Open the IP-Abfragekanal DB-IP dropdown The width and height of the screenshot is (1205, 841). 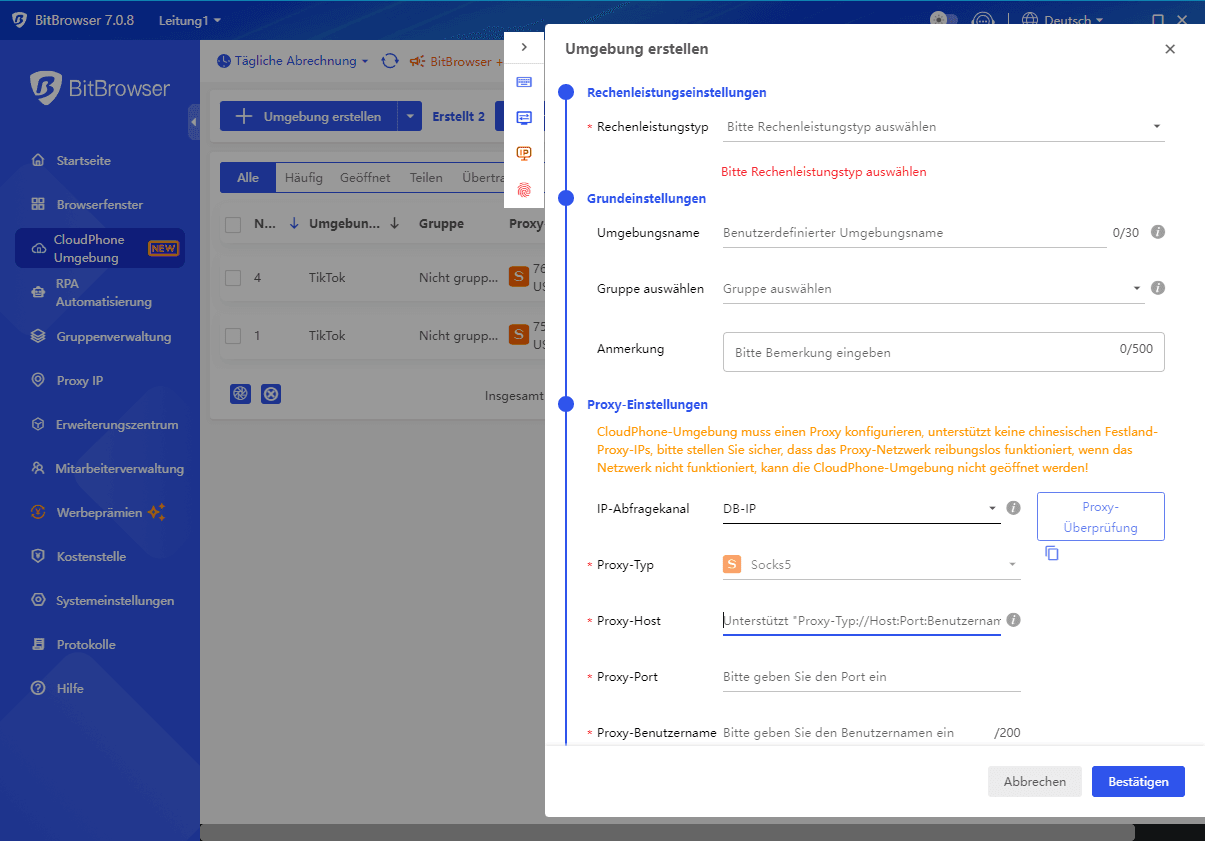tap(860, 509)
